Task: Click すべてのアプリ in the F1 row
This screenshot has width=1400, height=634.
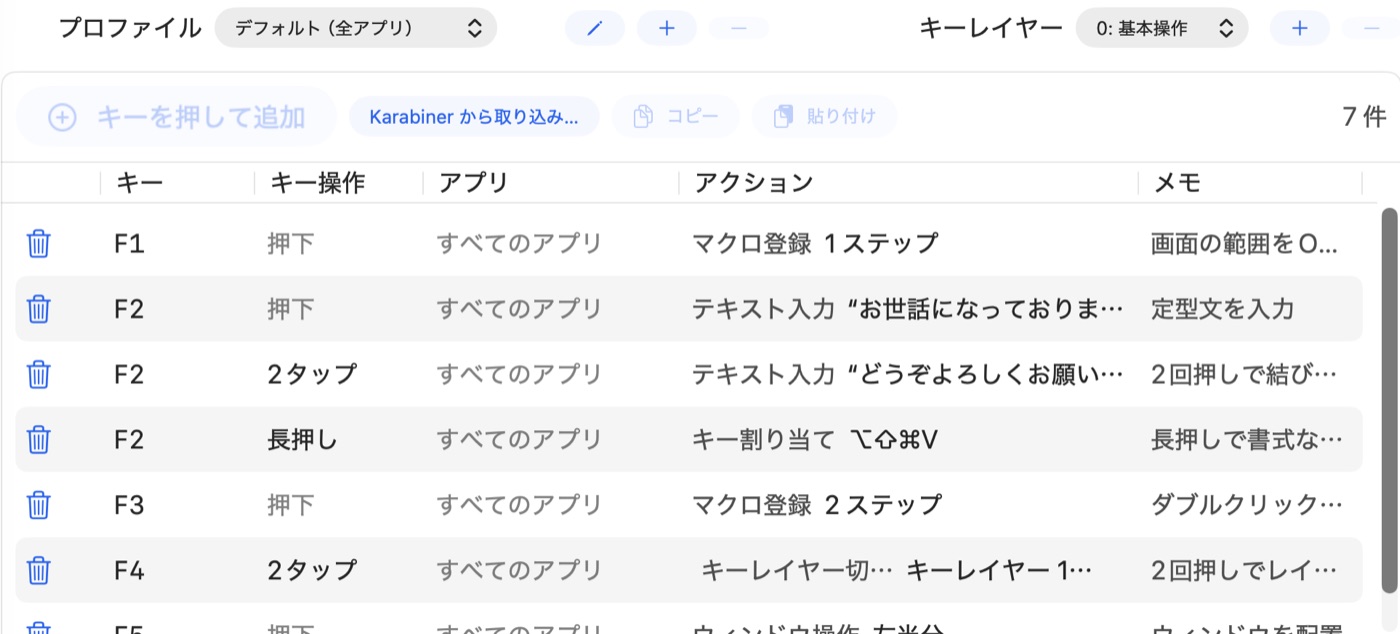Action: [x=519, y=243]
